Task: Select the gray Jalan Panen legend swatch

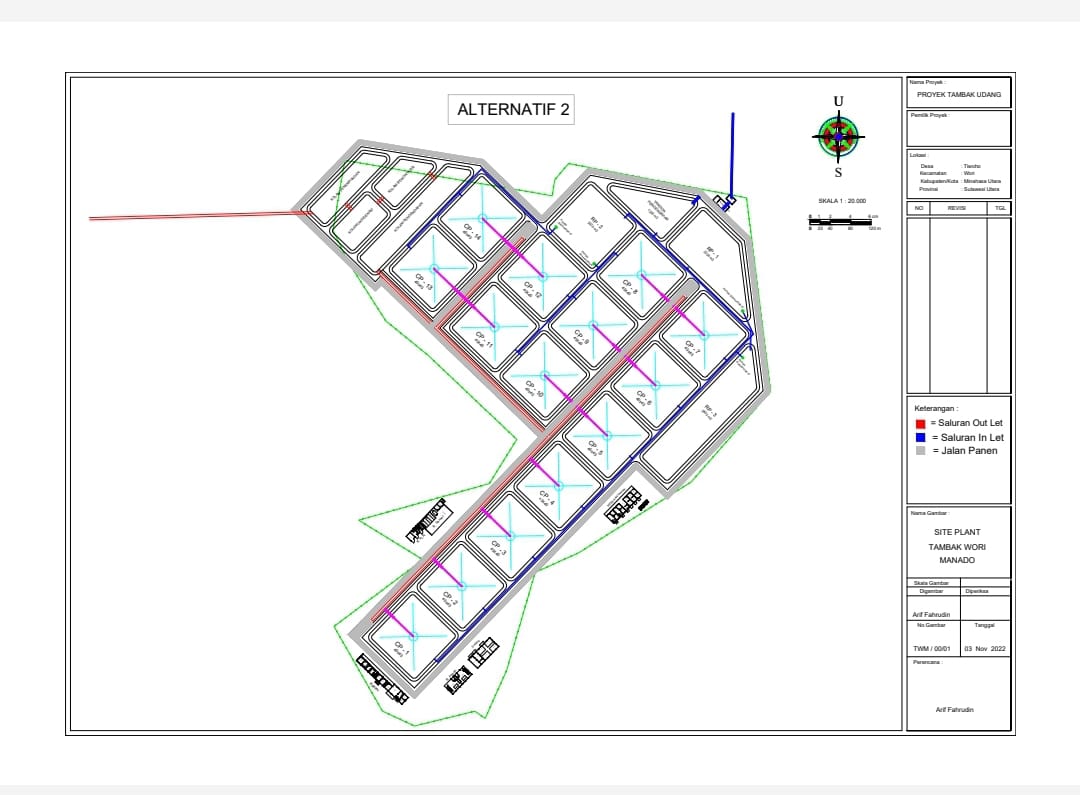Action: click(920, 451)
